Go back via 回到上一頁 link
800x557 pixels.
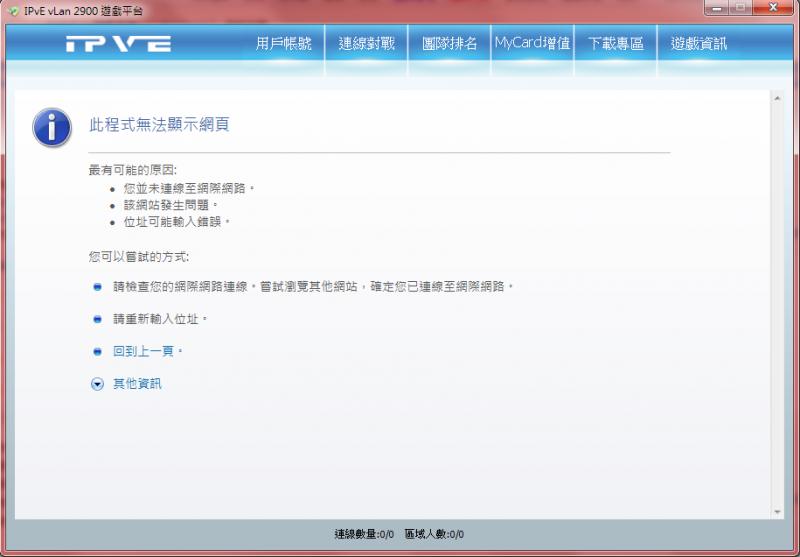point(143,351)
